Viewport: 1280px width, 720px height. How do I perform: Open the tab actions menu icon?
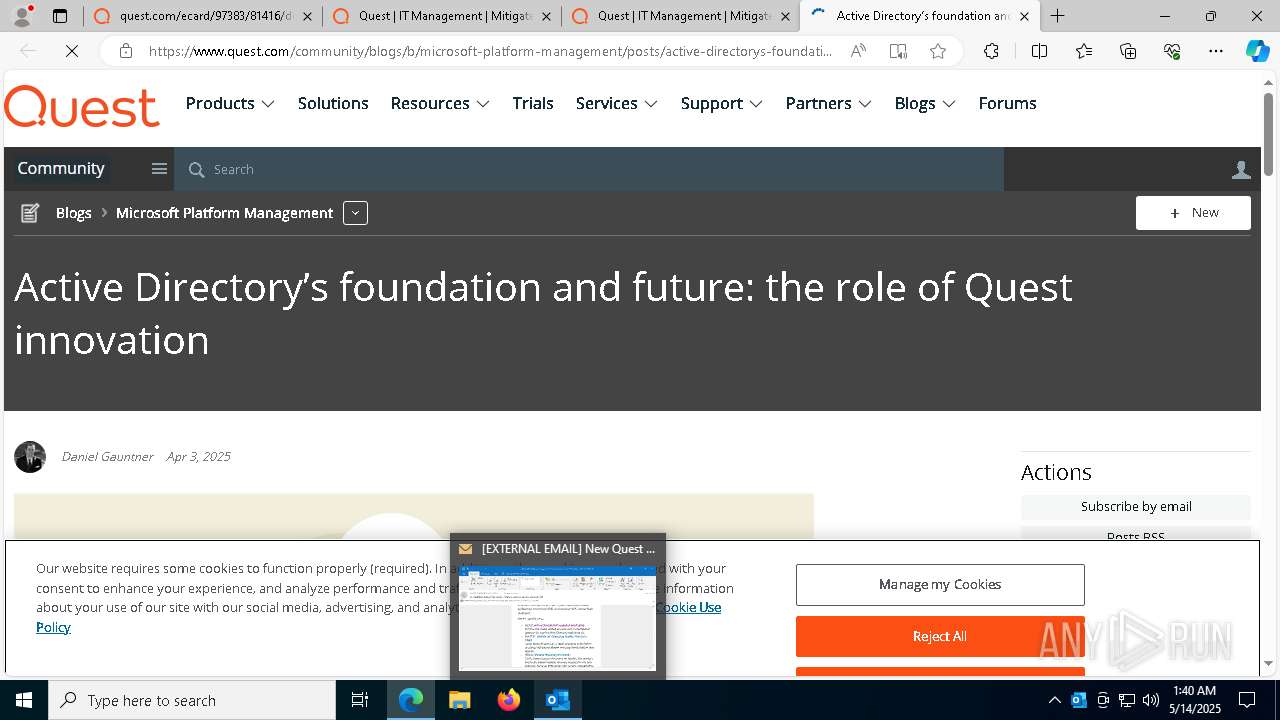point(60,16)
